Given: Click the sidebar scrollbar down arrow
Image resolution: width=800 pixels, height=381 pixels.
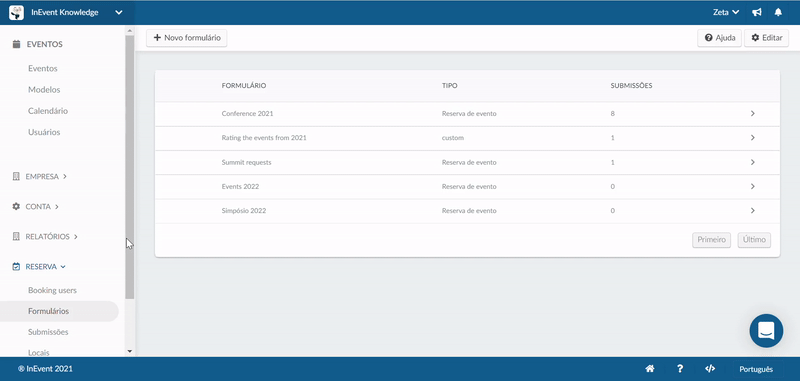Looking at the screenshot, I should click(x=130, y=351).
